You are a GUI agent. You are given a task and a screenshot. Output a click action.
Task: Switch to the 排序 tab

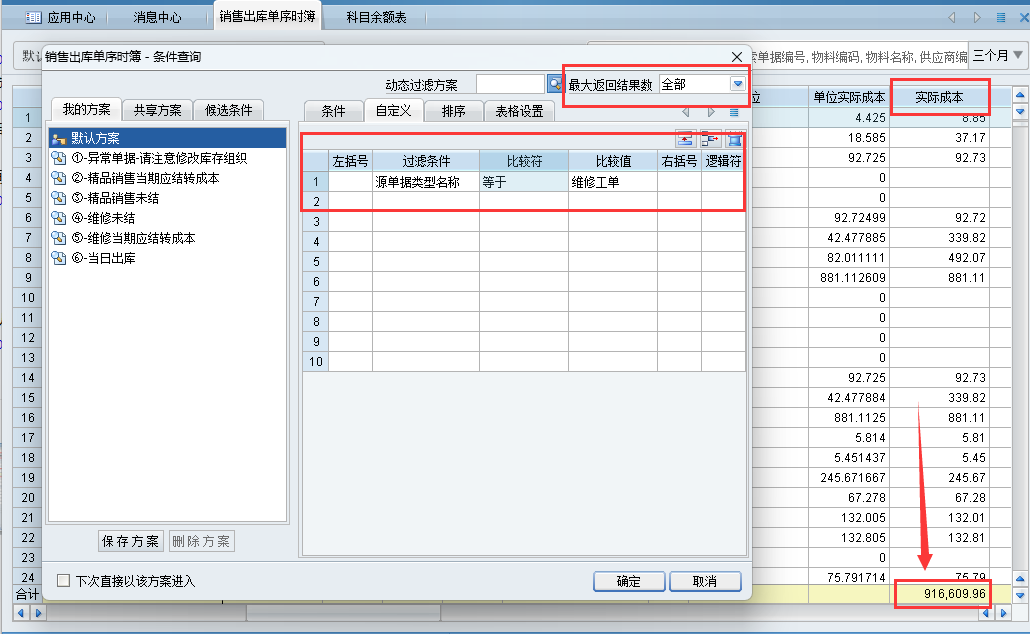[453, 111]
